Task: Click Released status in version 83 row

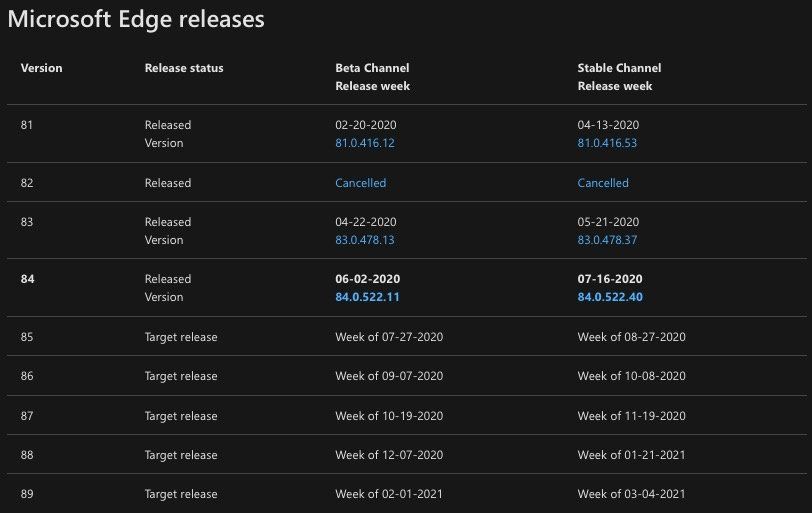Action: click(x=168, y=222)
